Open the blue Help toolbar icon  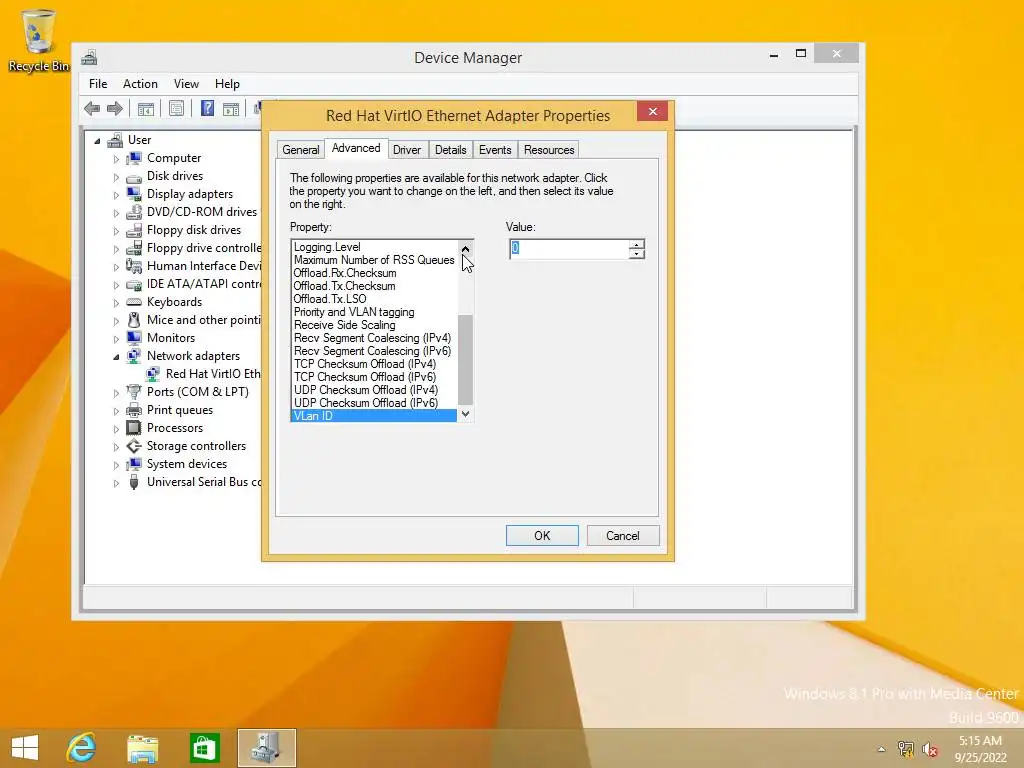pos(207,108)
